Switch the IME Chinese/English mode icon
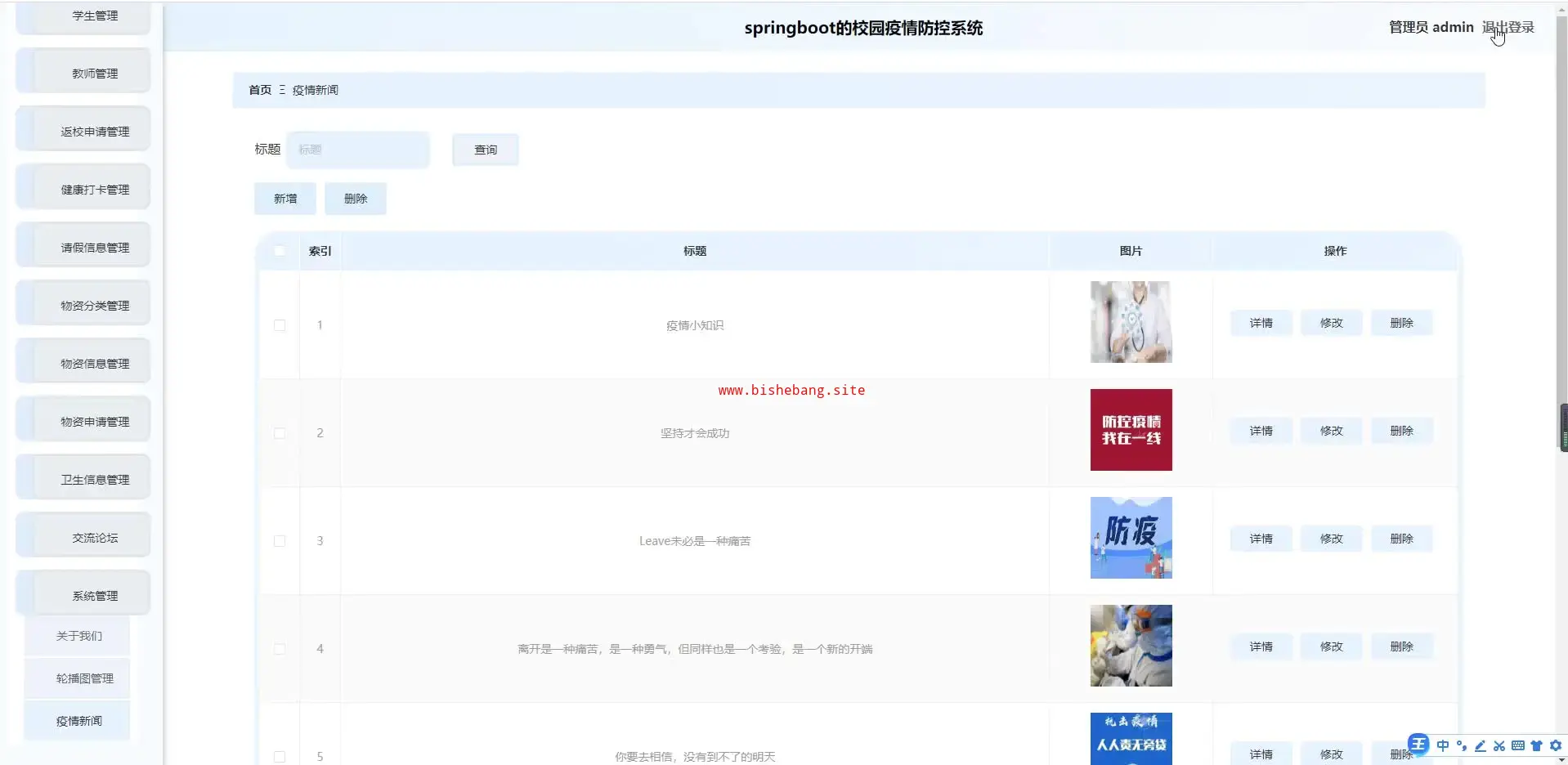 [1442, 745]
